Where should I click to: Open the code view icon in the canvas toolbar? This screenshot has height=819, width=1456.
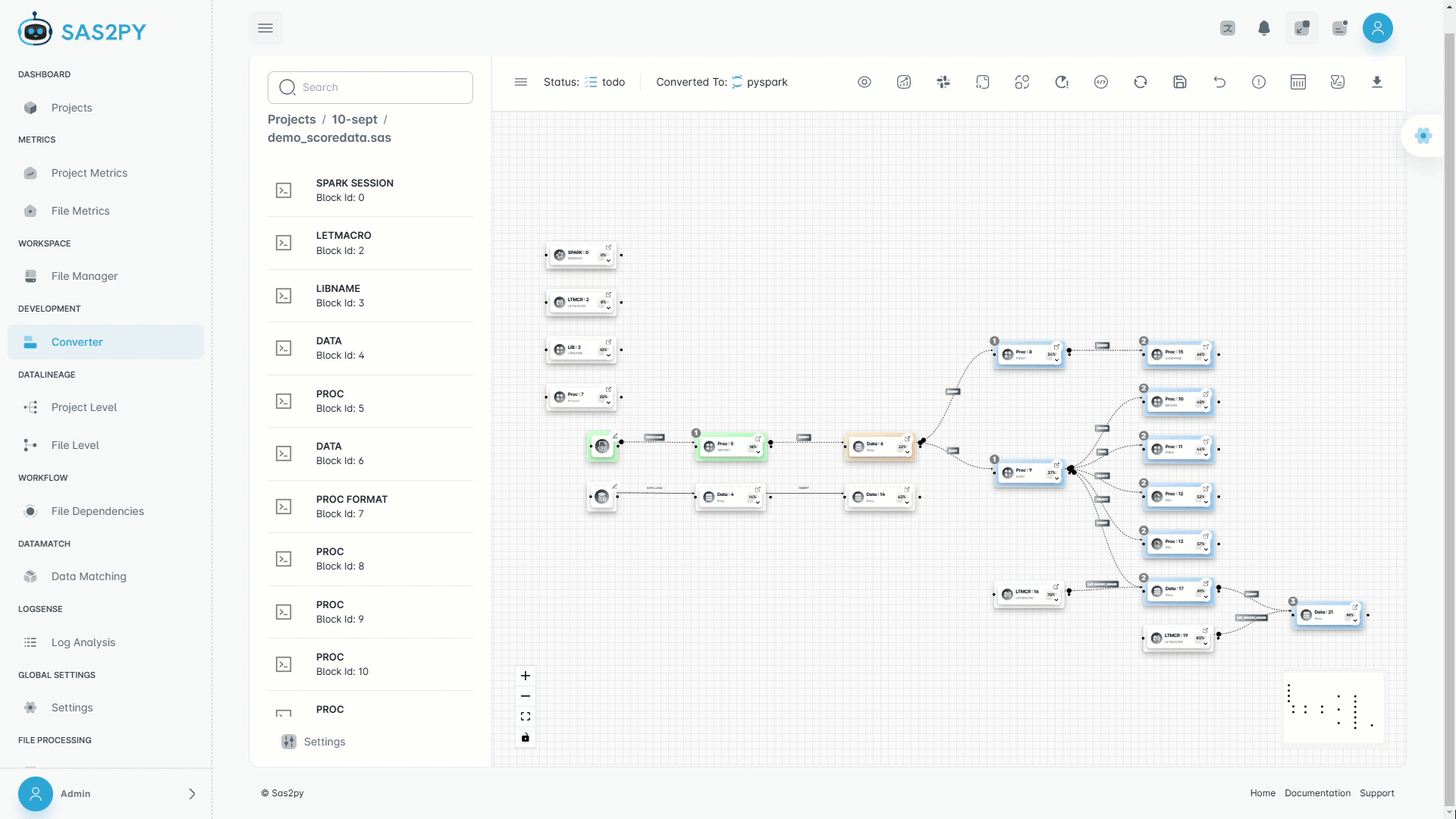(1100, 82)
